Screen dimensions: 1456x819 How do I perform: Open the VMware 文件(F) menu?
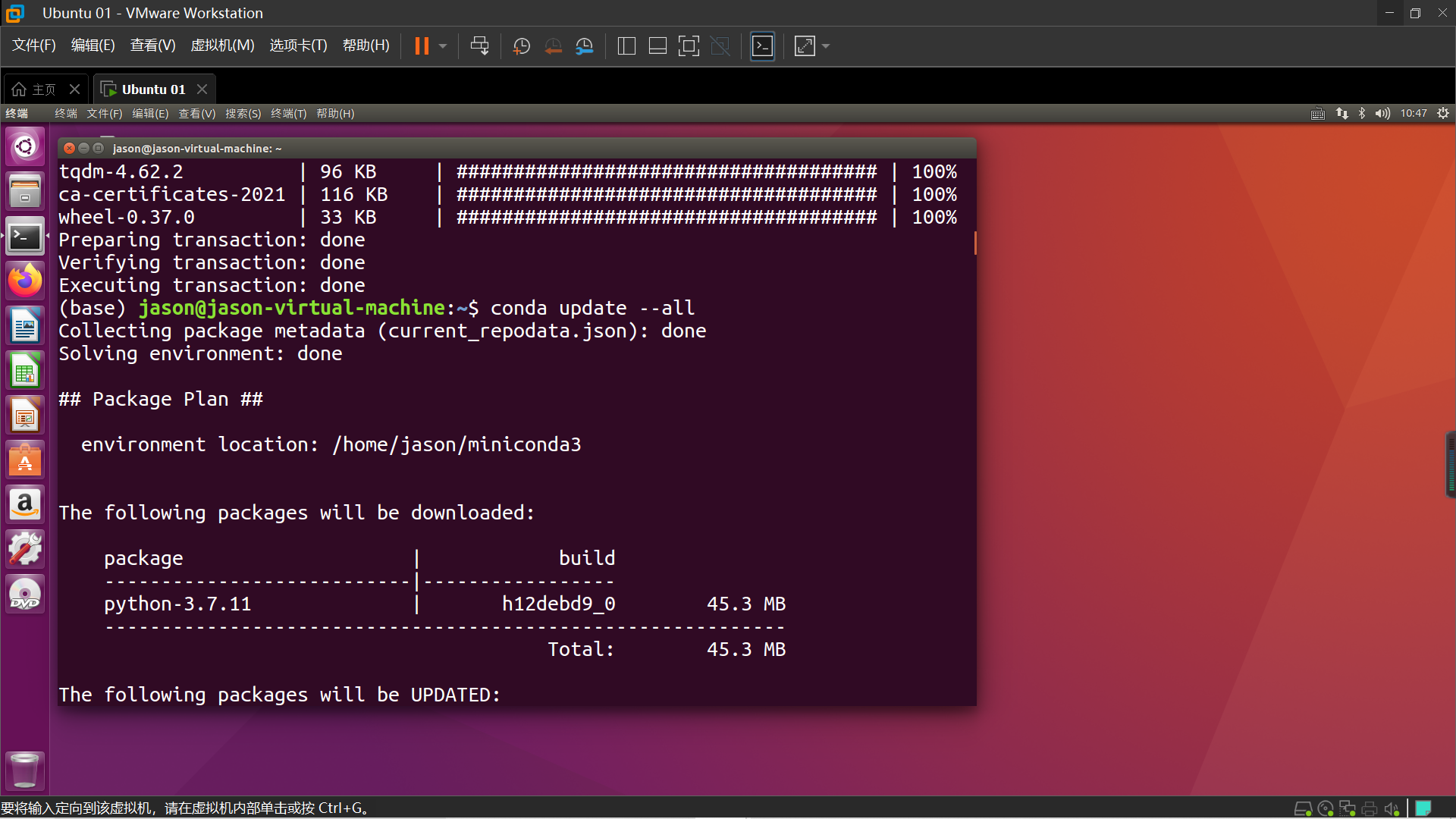coord(34,45)
